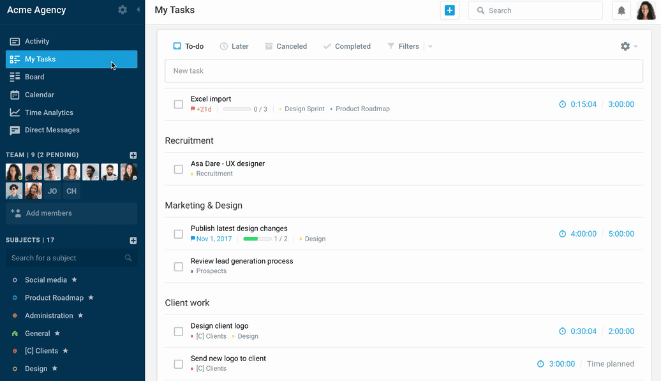Screen dimensions: 661x381
Task: Click the New task input field
Action: pos(403,71)
